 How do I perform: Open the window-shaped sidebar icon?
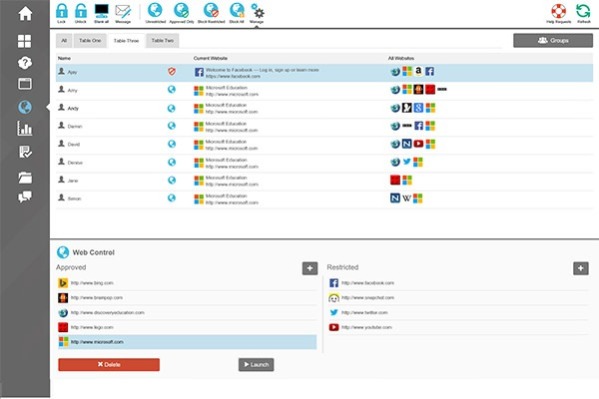click(x=25, y=84)
